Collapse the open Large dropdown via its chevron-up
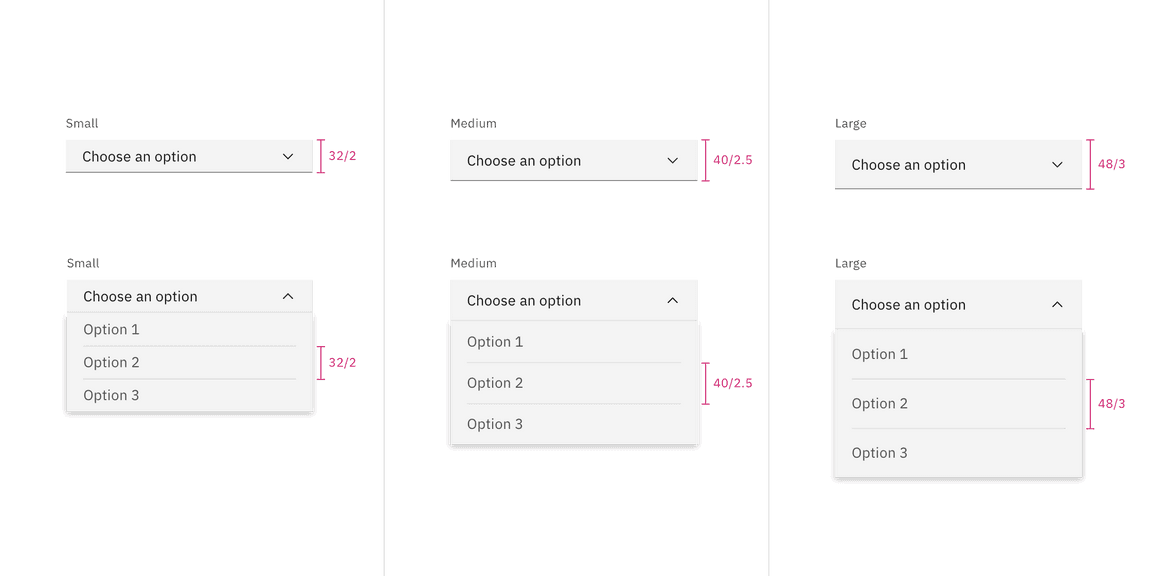1152x576 pixels. pyautogui.click(x=1057, y=305)
